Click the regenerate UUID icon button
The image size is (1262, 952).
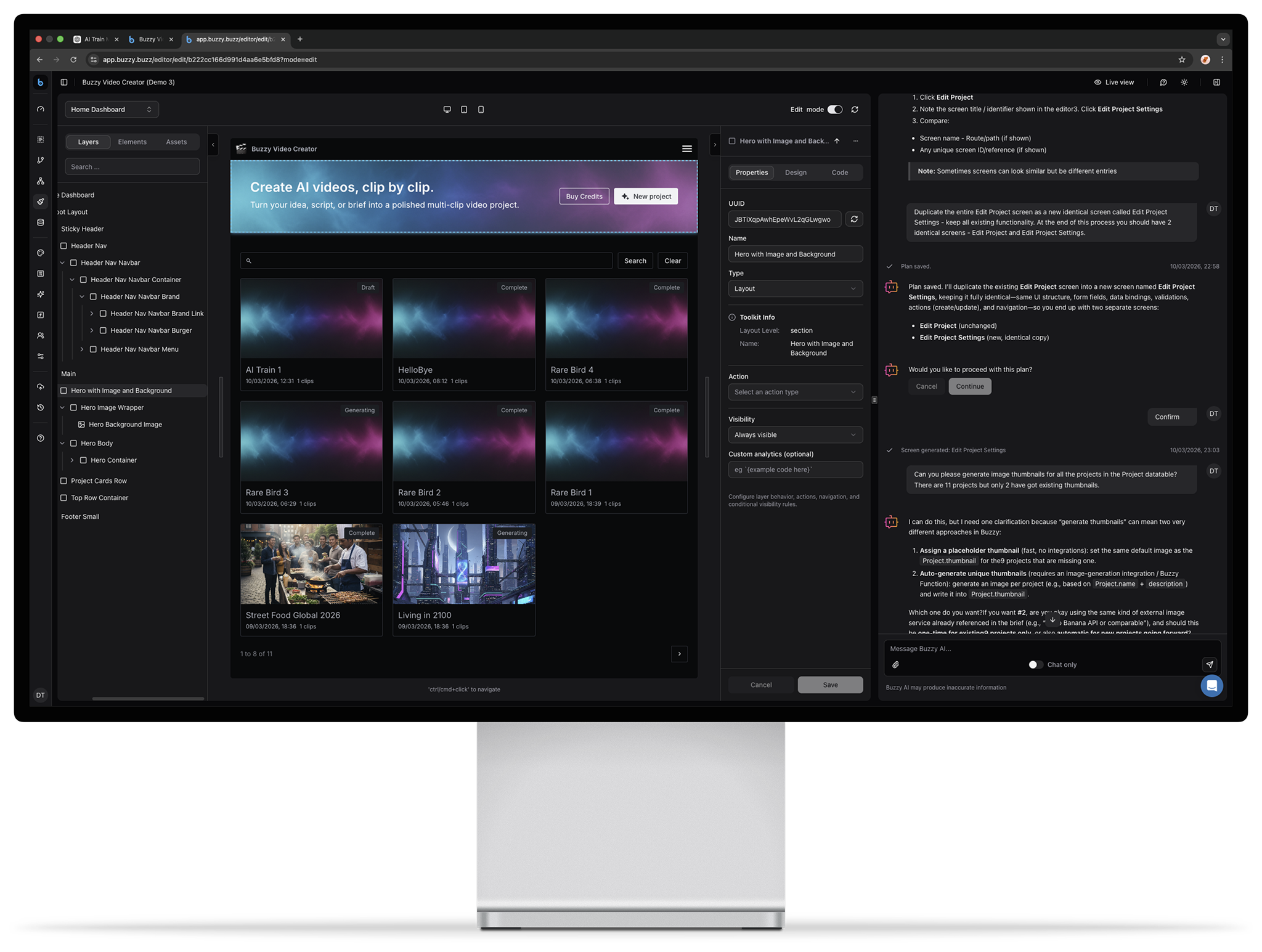coord(854,219)
